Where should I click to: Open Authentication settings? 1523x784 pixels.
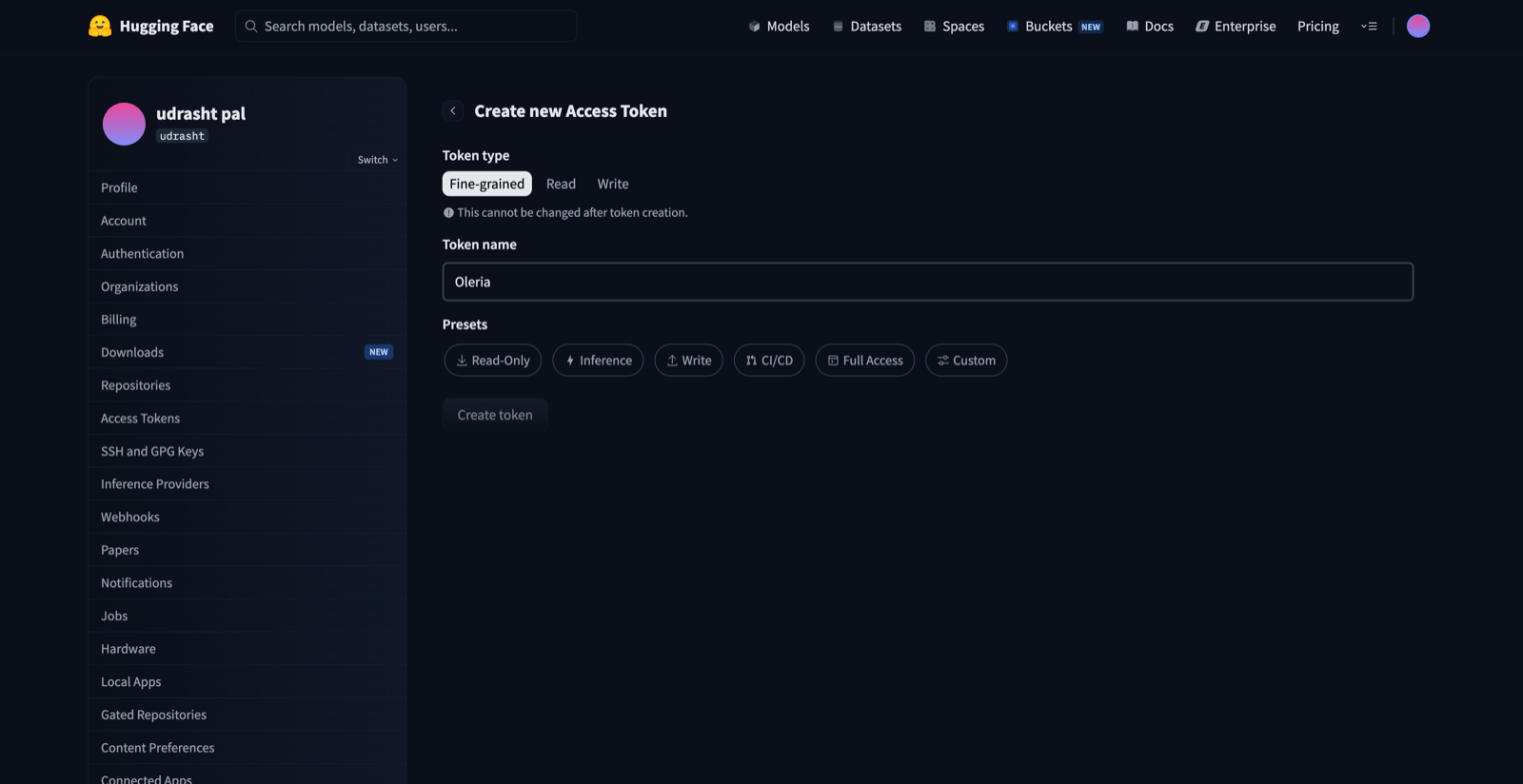click(247, 253)
